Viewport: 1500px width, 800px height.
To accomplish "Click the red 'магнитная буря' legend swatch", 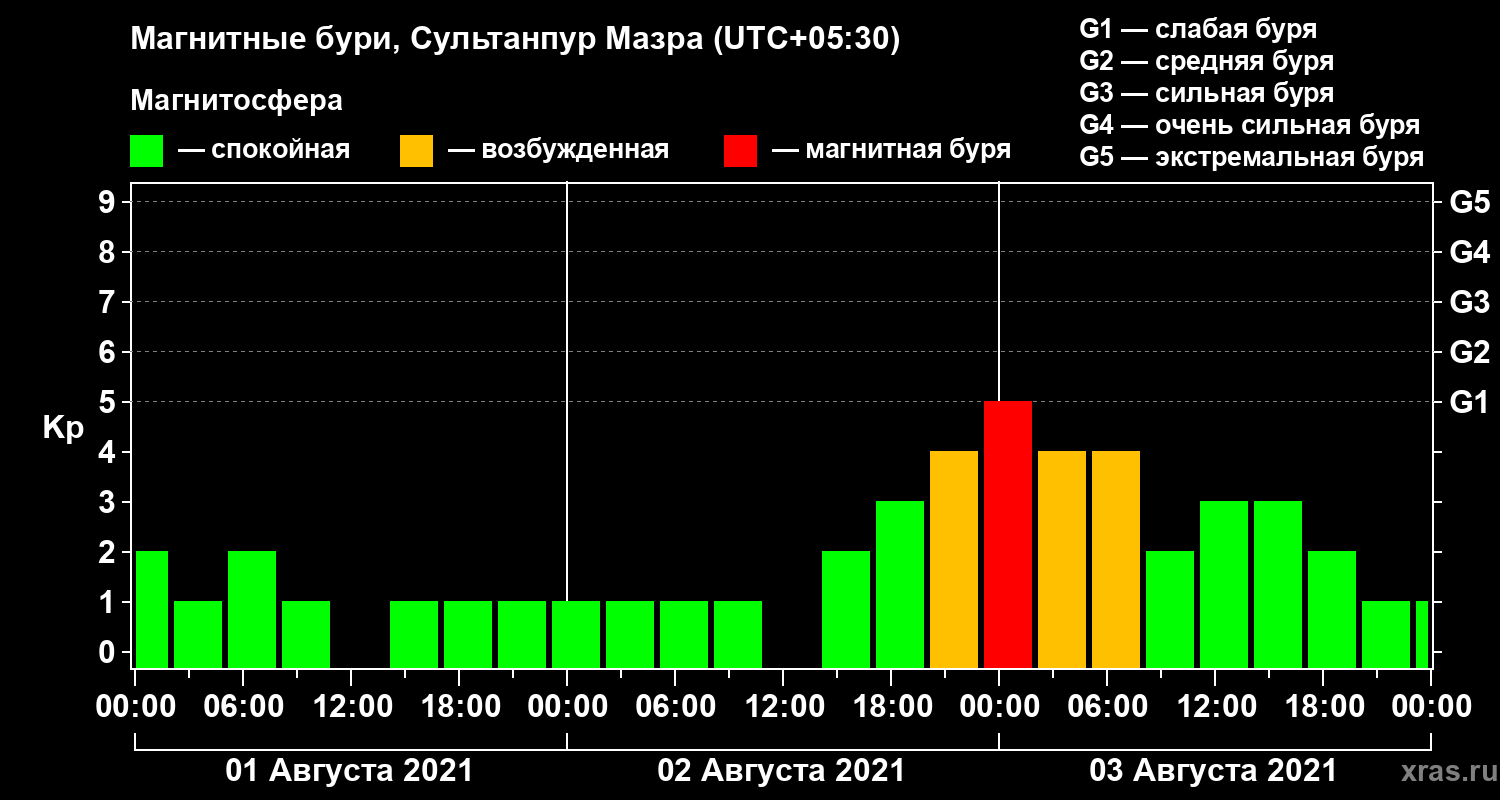I will [x=740, y=151].
